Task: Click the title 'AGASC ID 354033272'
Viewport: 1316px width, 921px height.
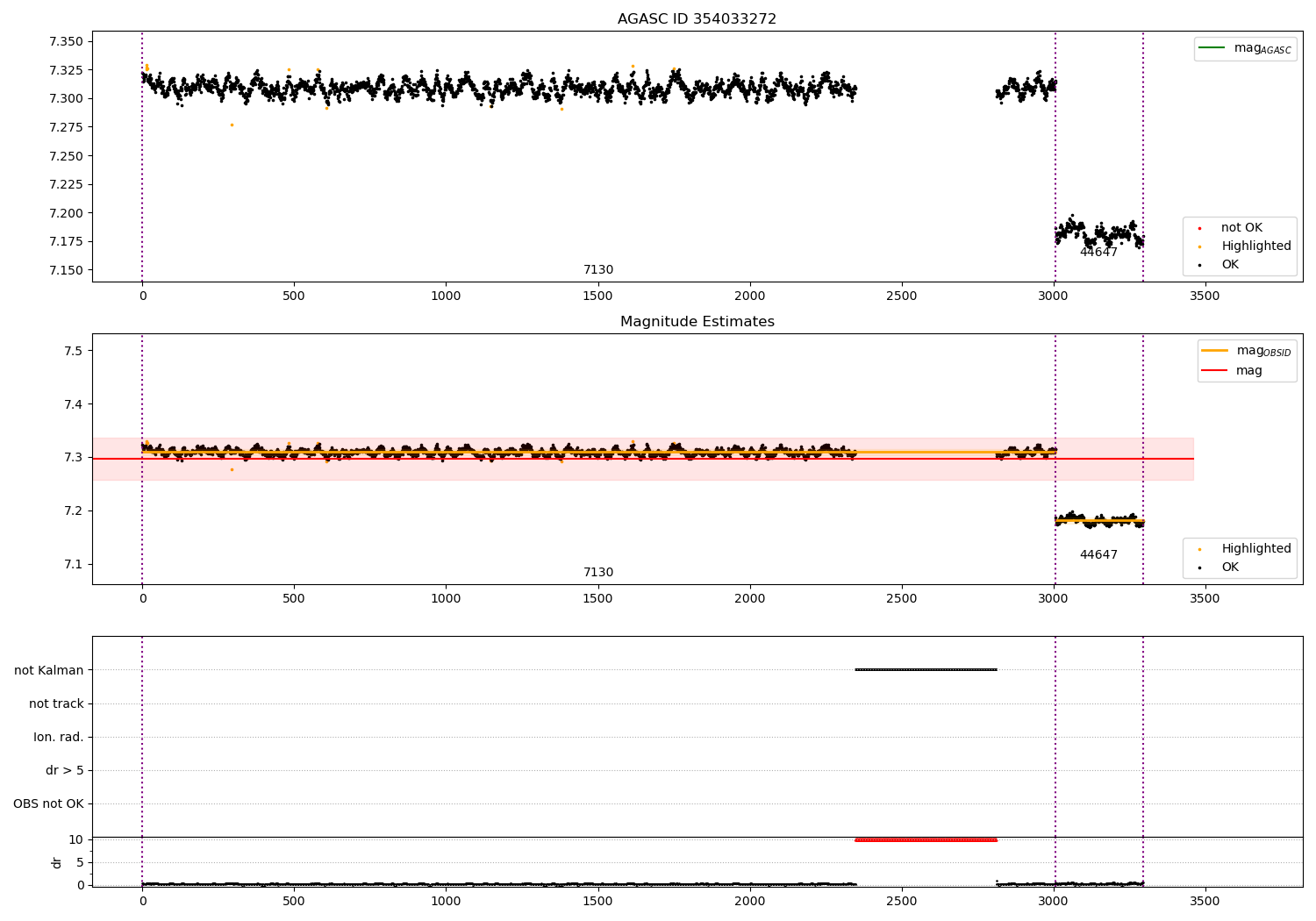Action: (697, 19)
